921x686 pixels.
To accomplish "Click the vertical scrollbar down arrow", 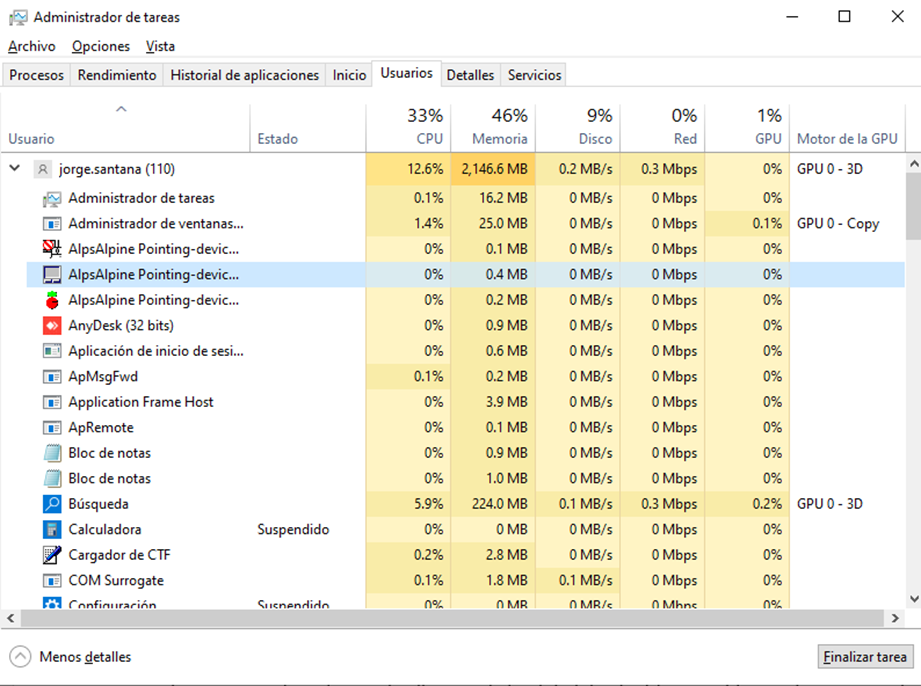I will click(x=913, y=598).
